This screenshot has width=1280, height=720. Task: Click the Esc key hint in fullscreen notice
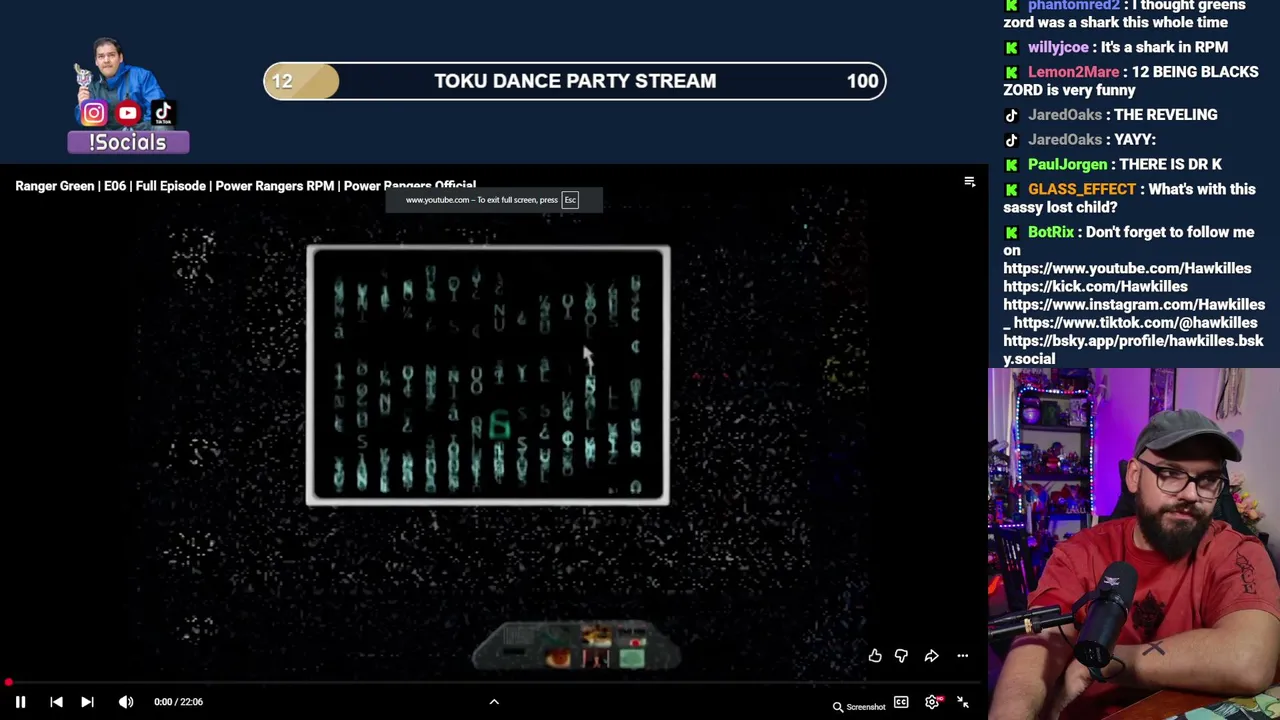(x=570, y=200)
